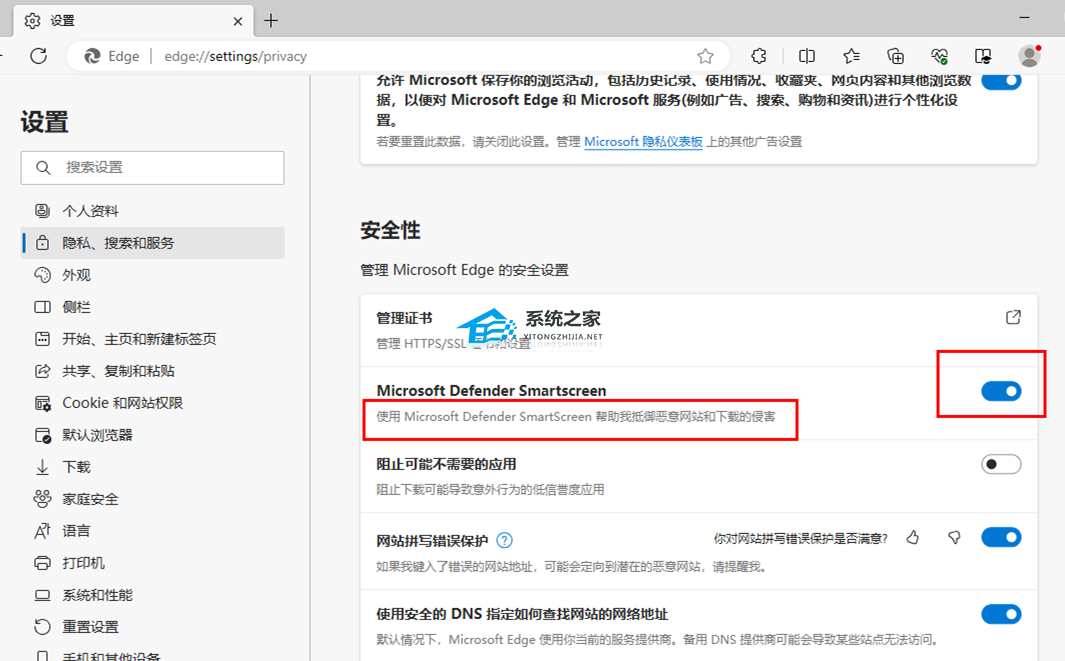Screen dimensions: 1065x661
Task: Select 隐私、搜索和服务 in sidebar
Action: tap(152, 243)
